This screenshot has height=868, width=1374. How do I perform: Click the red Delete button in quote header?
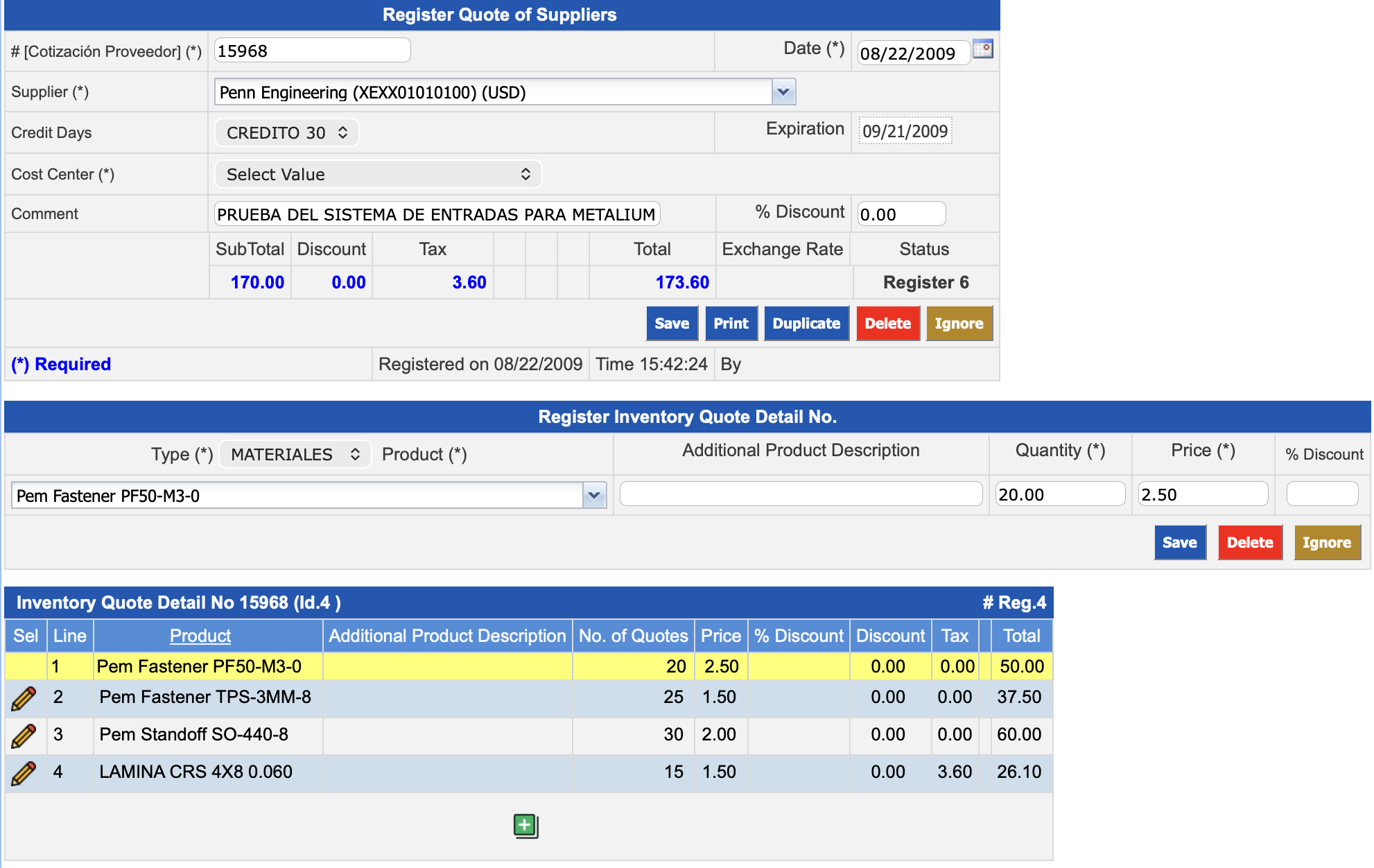[887, 324]
